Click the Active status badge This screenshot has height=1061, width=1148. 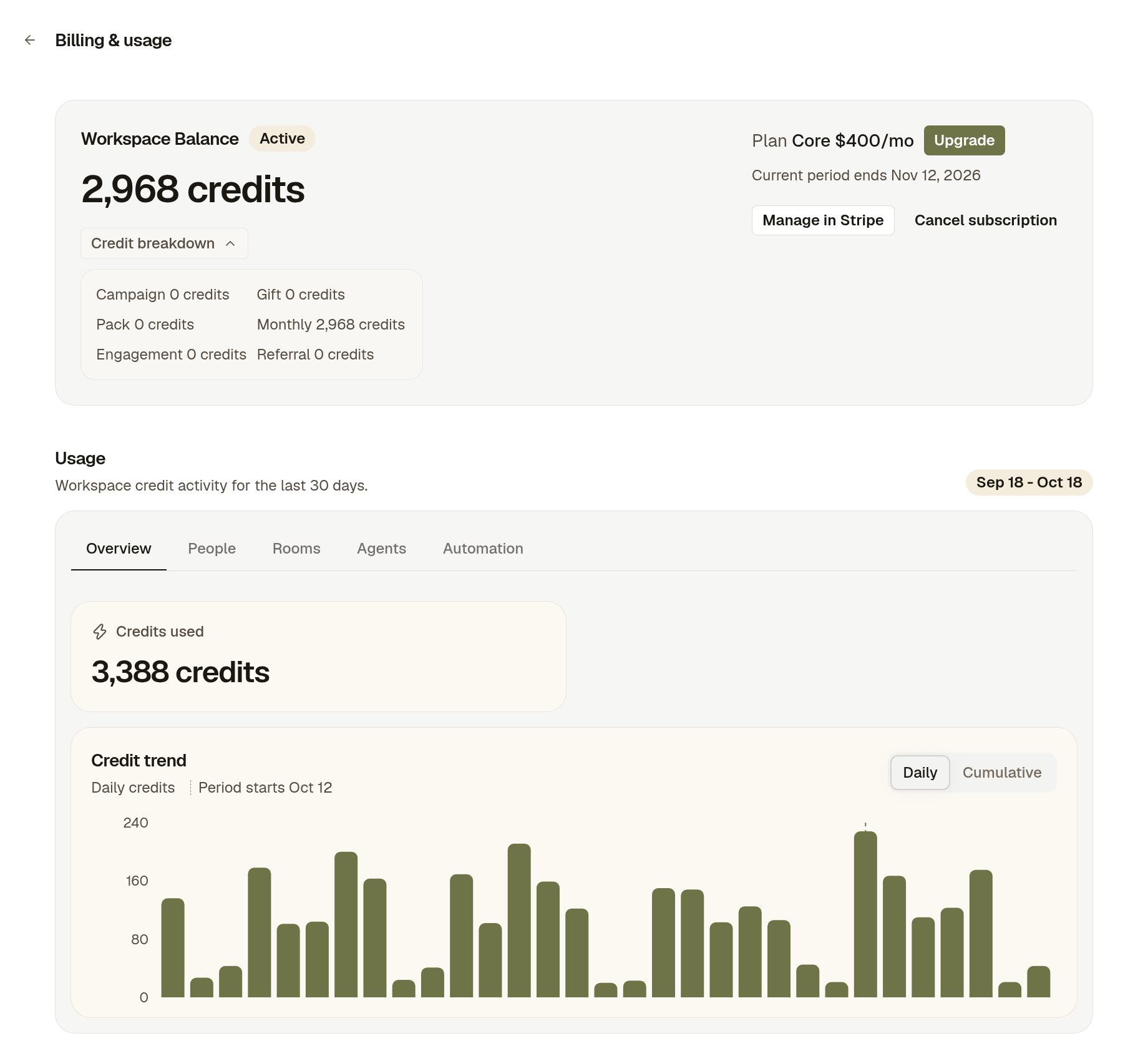coord(282,139)
